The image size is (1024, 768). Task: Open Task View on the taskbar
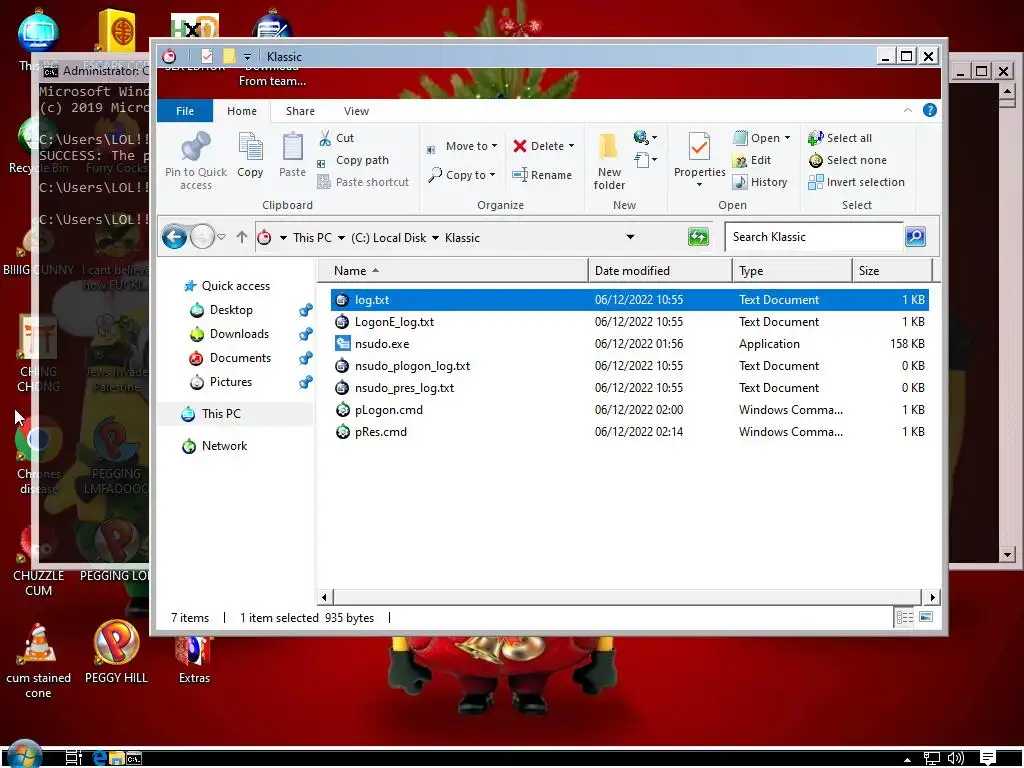[74, 757]
